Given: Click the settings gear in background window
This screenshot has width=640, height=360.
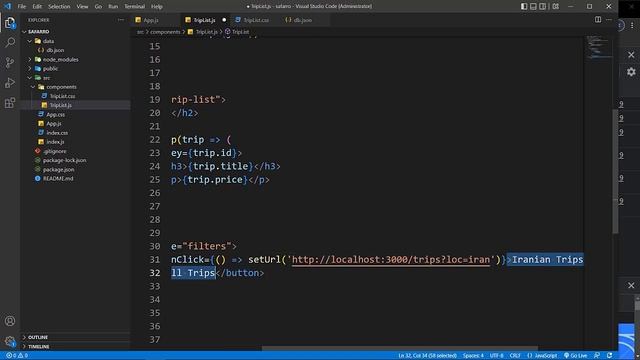Looking at the screenshot, I should pyautogui.click(x=631, y=72).
